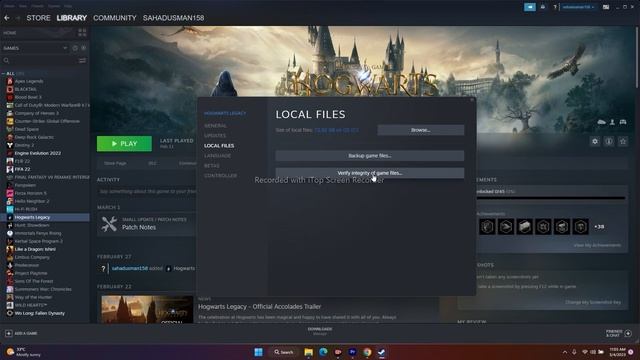Viewport: 640px width, 360px height.
Task: Select Forza Horizon 5 in game list
Action: click(x=30, y=193)
